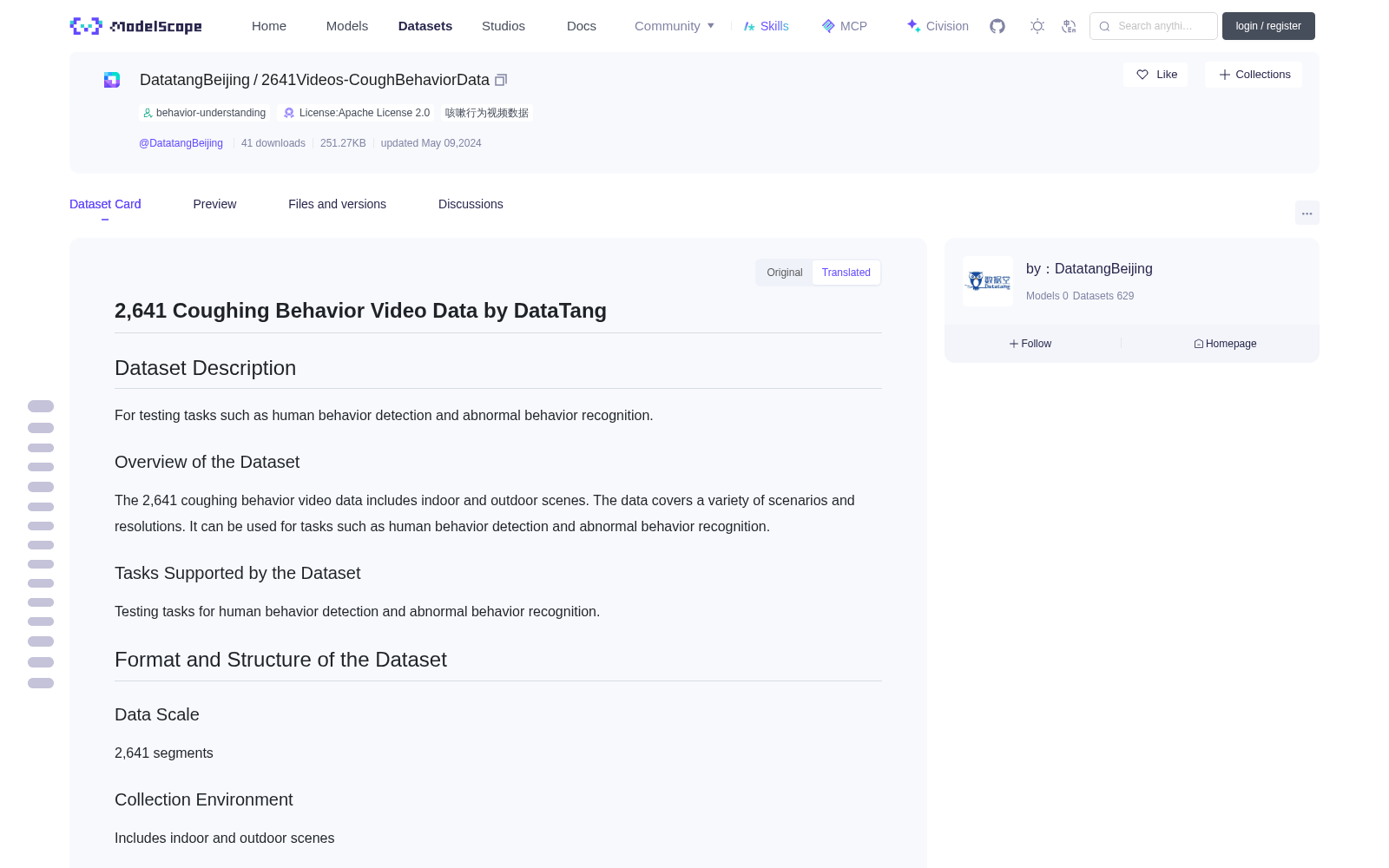1389x868 pixels.
Task: Open the Discussions tab
Action: pos(471,204)
